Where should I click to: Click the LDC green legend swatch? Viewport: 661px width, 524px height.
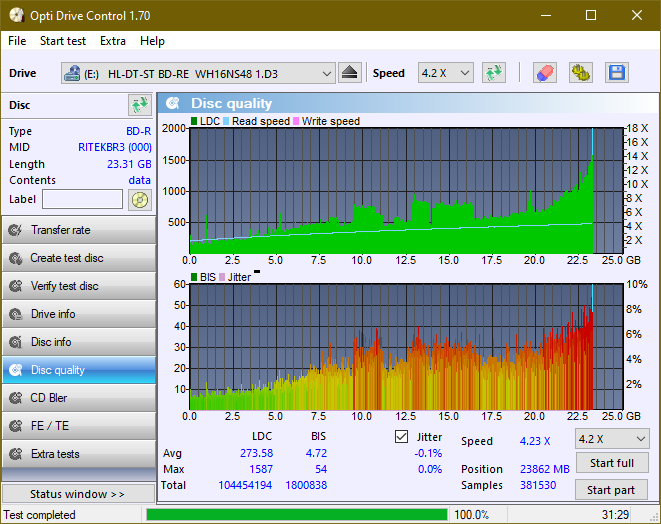[194, 121]
